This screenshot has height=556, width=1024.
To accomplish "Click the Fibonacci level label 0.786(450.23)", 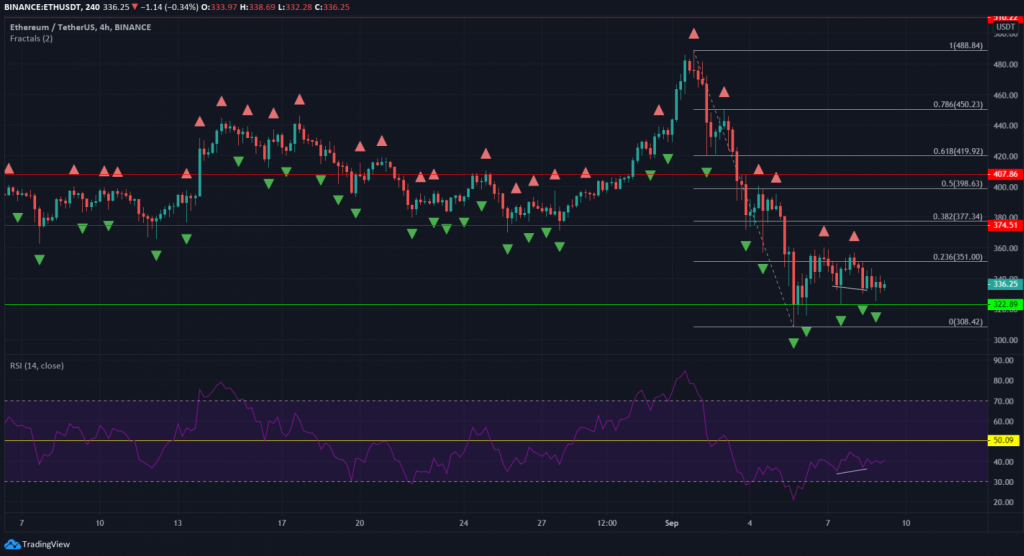I will (957, 104).
